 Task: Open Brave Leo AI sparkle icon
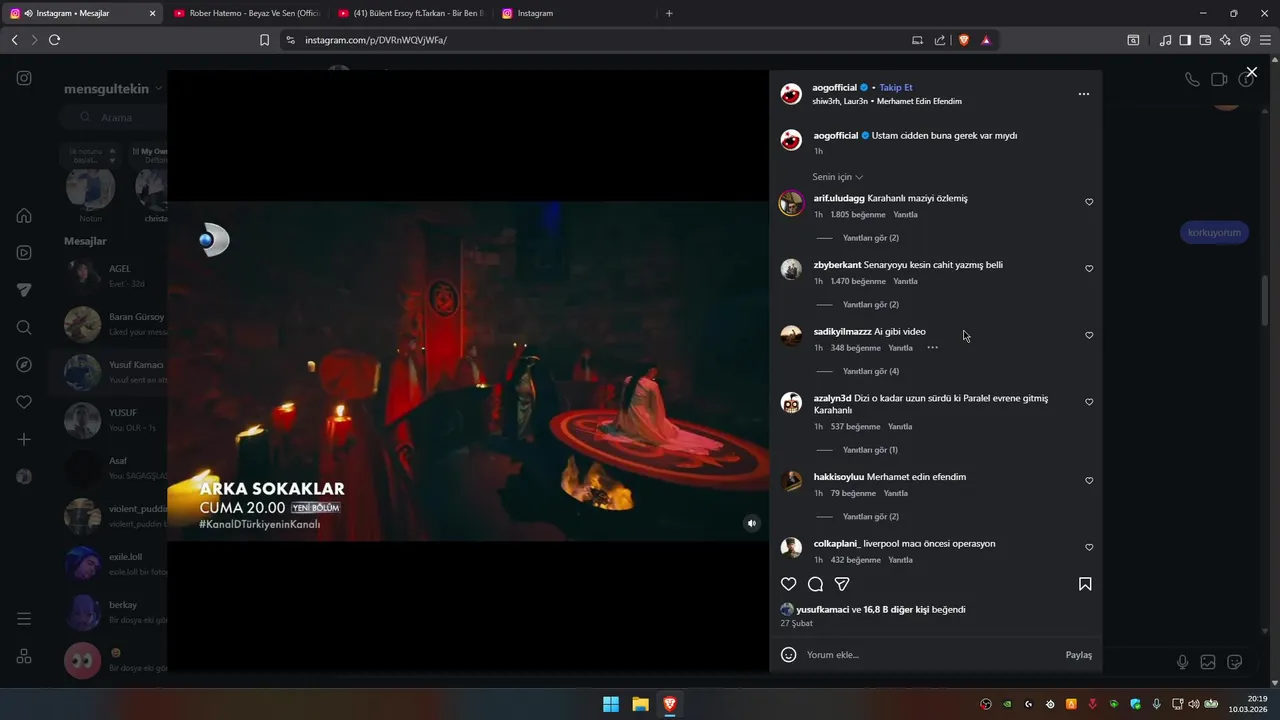pyautogui.click(x=1225, y=40)
